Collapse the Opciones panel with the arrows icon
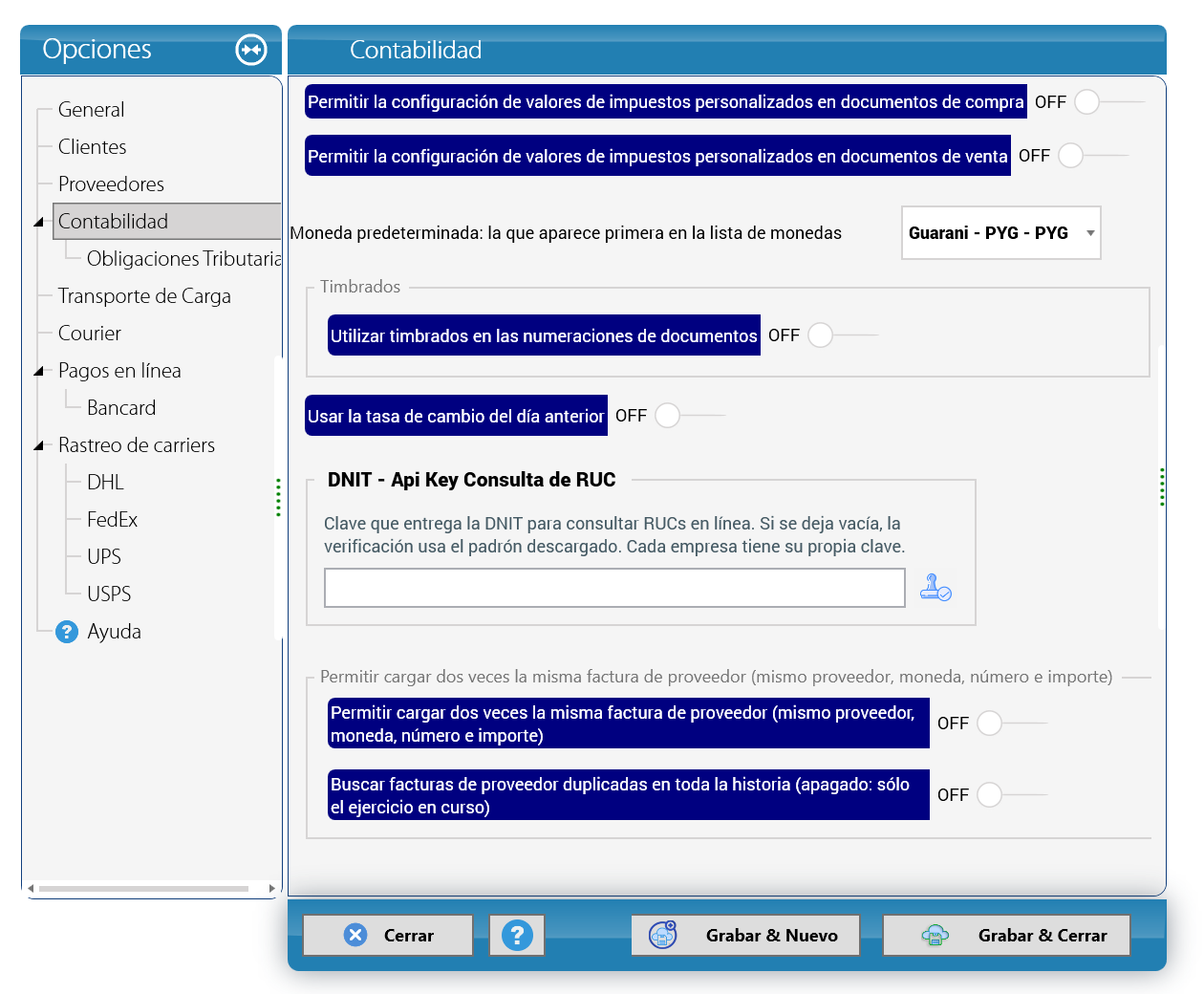Viewport: 1204px width, 994px height. tap(251, 50)
